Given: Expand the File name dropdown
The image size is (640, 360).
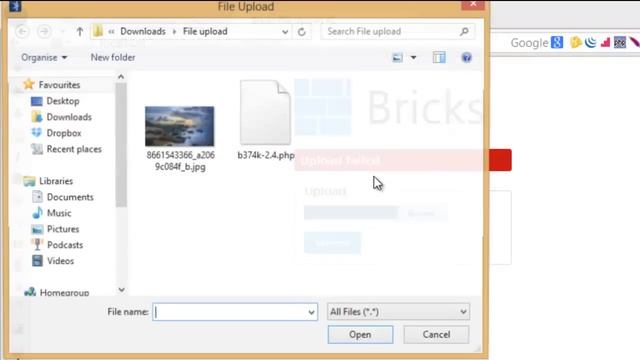Looking at the screenshot, I should pyautogui.click(x=311, y=312).
